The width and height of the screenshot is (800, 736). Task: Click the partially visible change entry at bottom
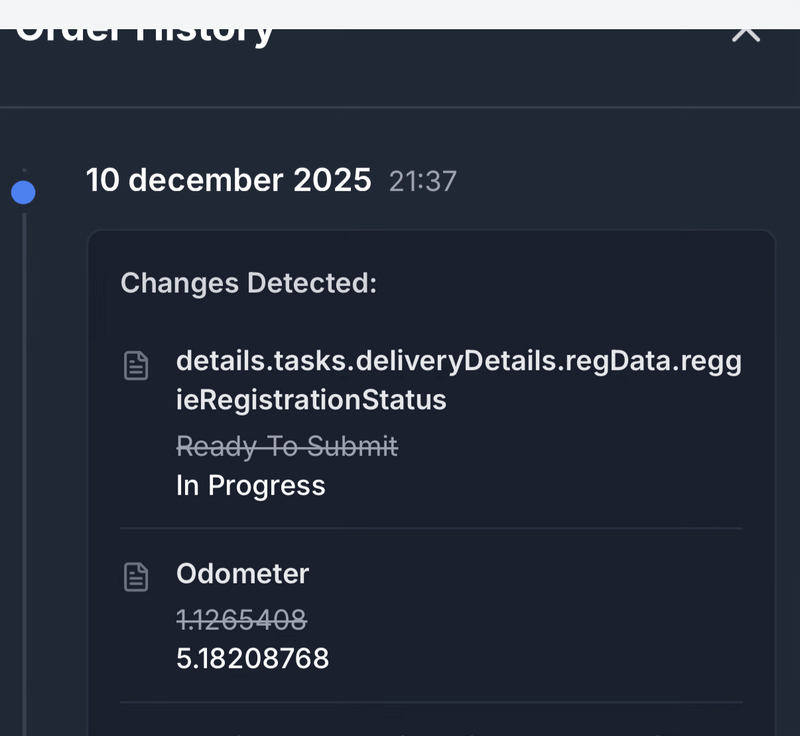click(300, 732)
